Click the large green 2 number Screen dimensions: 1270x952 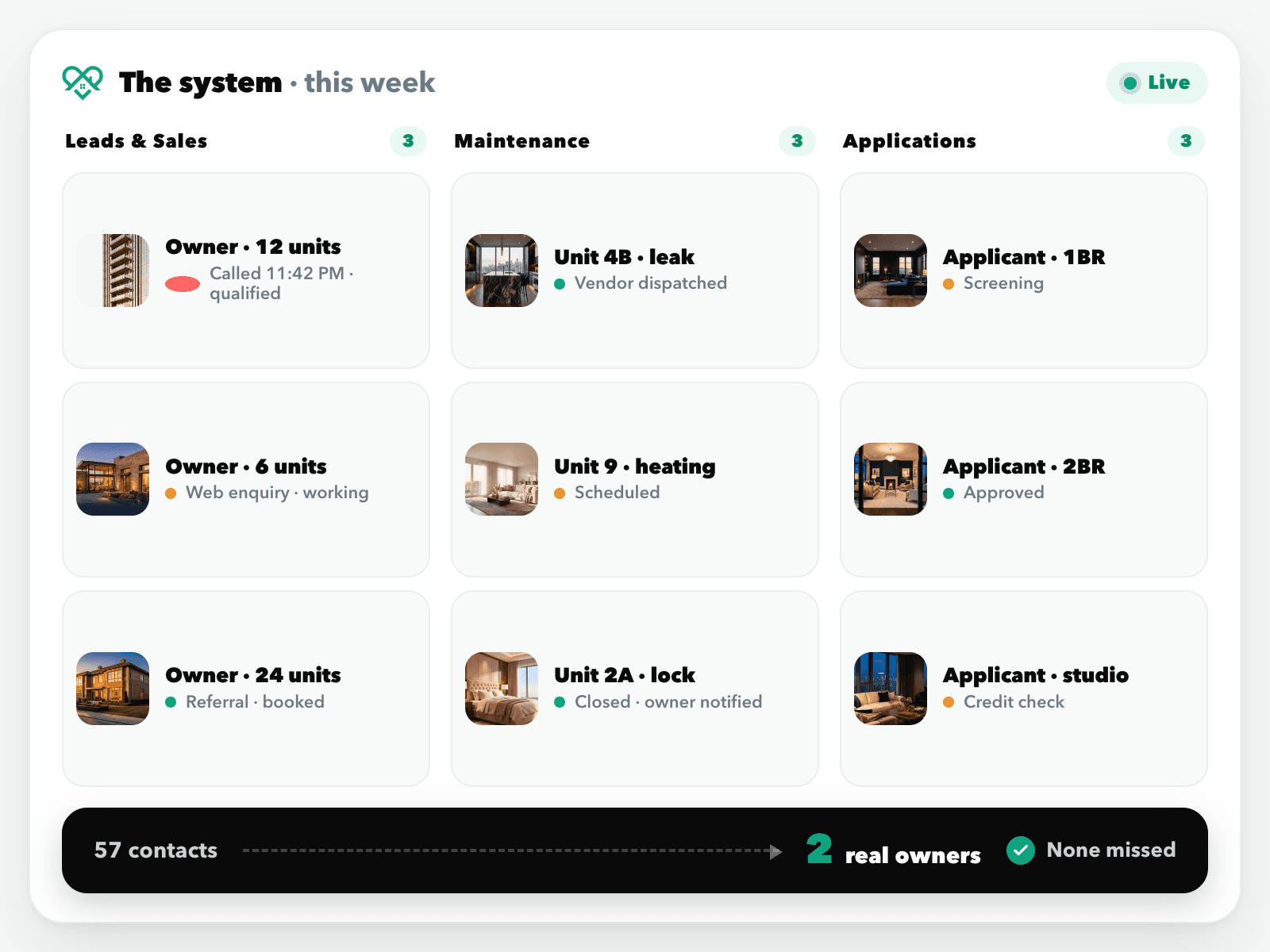(819, 849)
